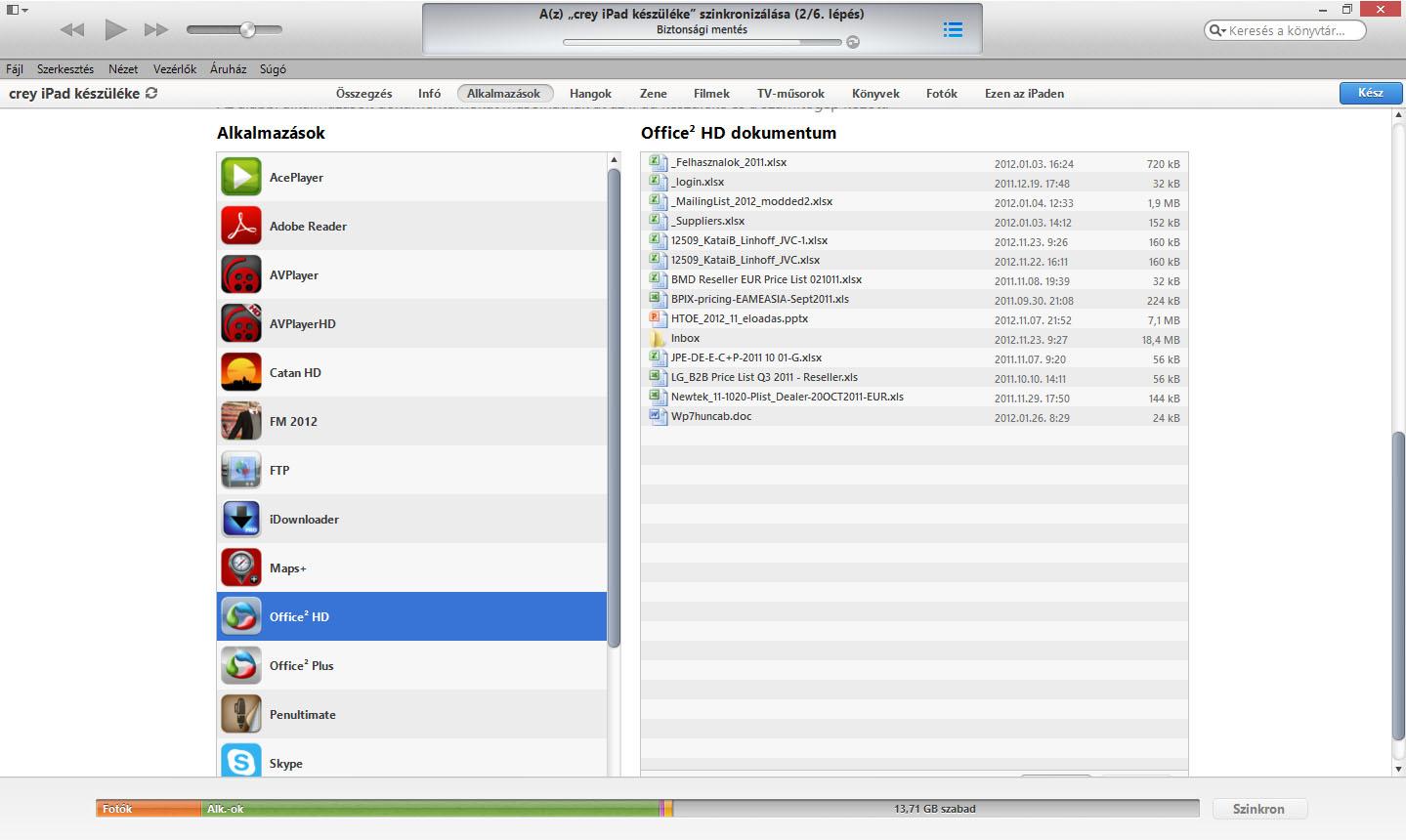
Task: Switch to the Összegzés tab
Action: (363, 94)
